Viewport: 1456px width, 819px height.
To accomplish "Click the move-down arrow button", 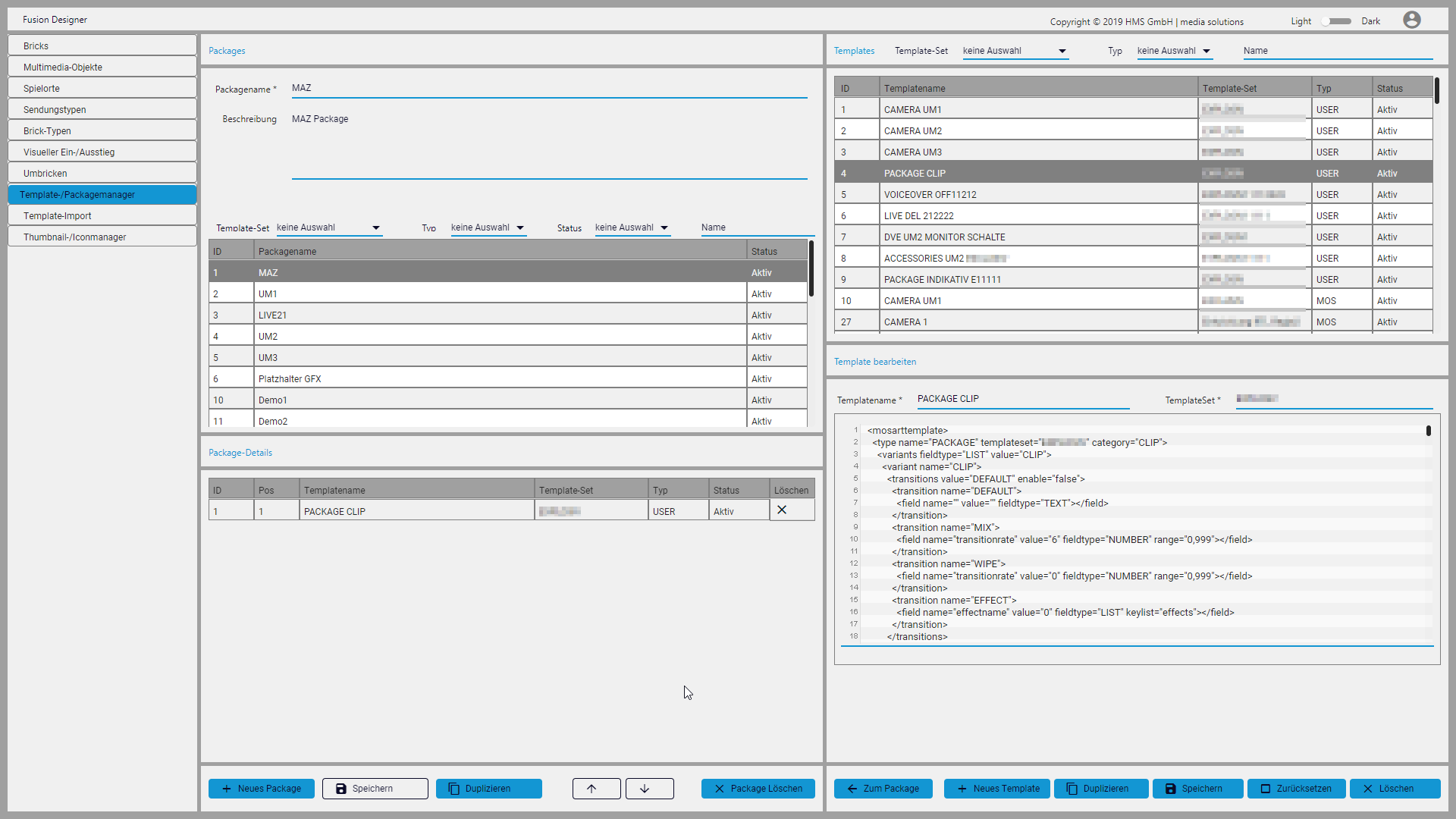I will point(649,789).
